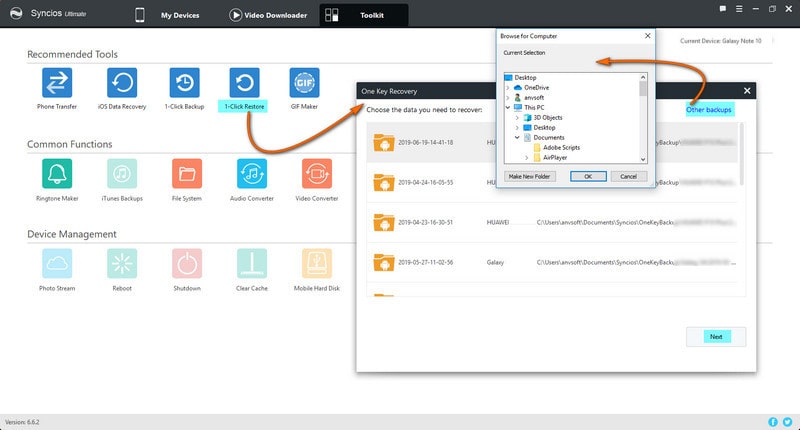The width and height of the screenshot is (800, 430).
Task: Click Current Device: Galaxy Note 10 label
Action: click(720, 41)
